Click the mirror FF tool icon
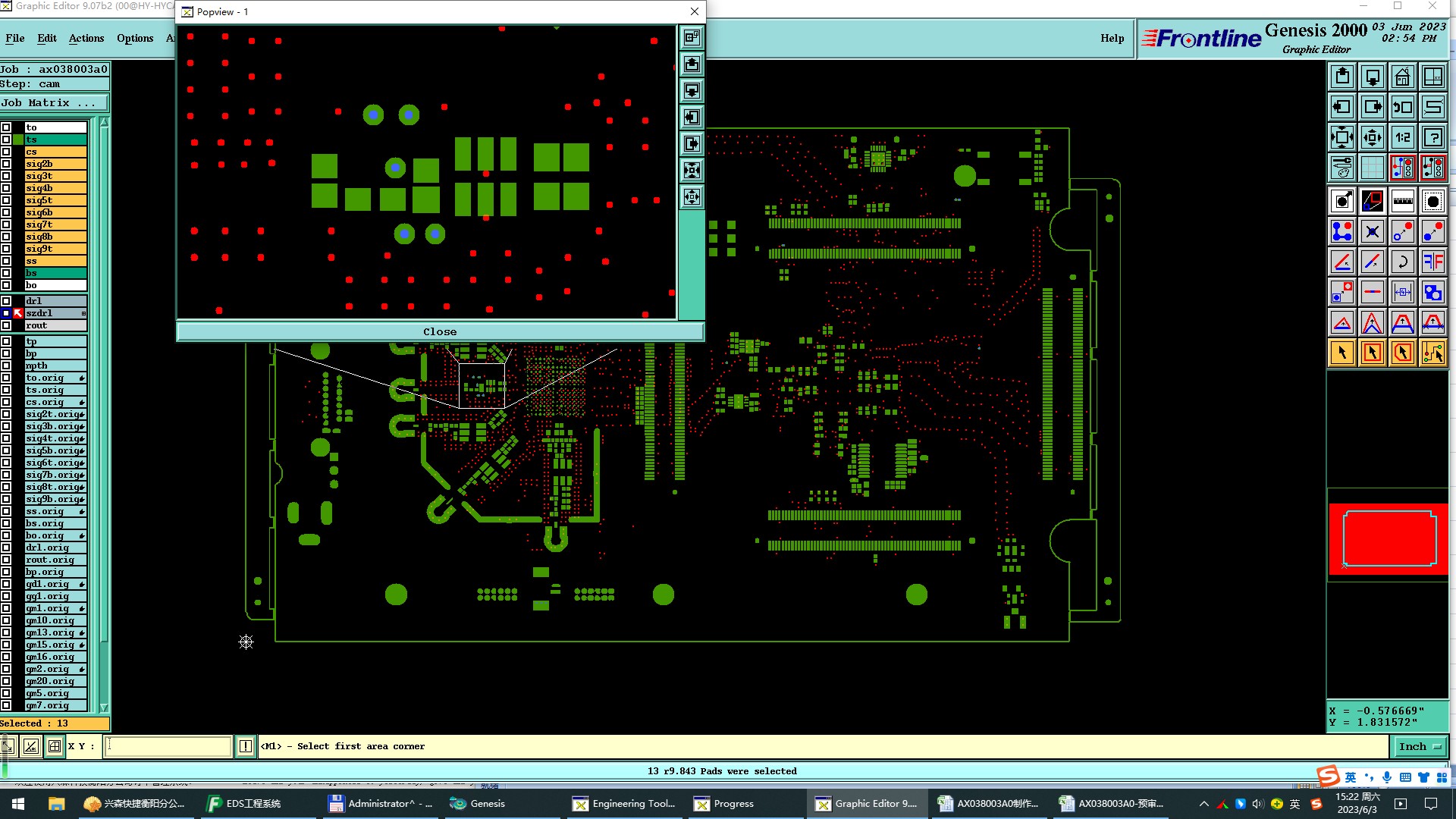1456x819 pixels. tap(1432, 262)
